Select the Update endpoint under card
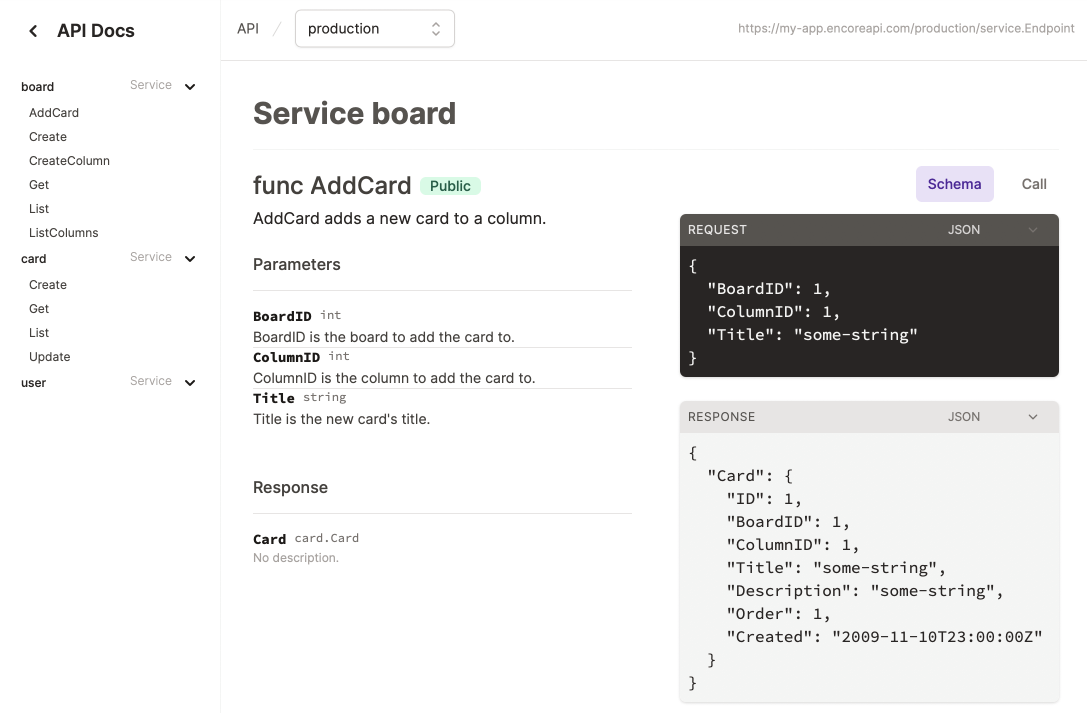 (x=49, y=356)
